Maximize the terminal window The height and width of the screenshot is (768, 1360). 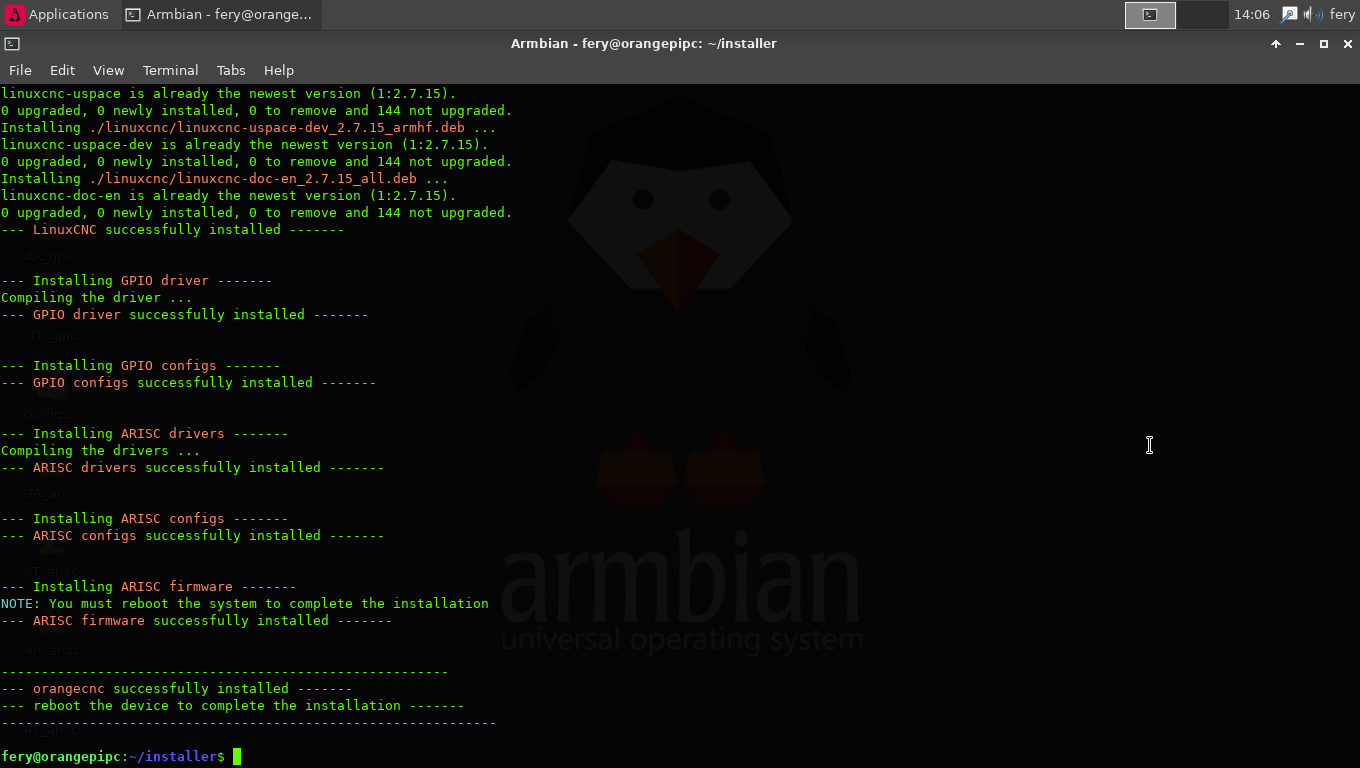tap(1324, 44)
